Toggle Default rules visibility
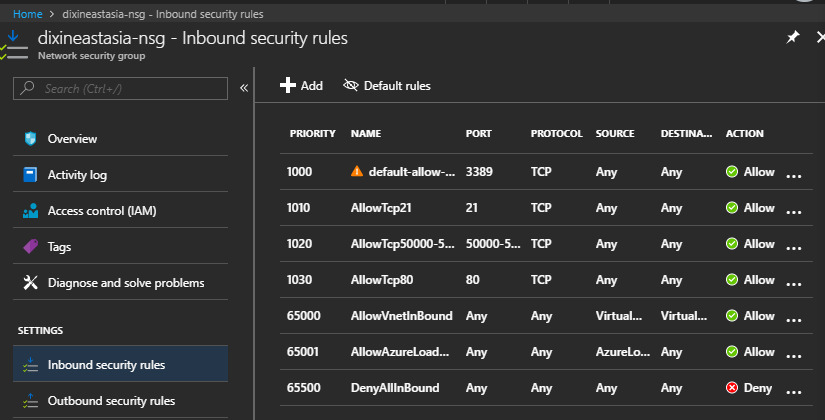Viewport: 825px width, 420px height. pyautogui.click(x=387, y=85)
